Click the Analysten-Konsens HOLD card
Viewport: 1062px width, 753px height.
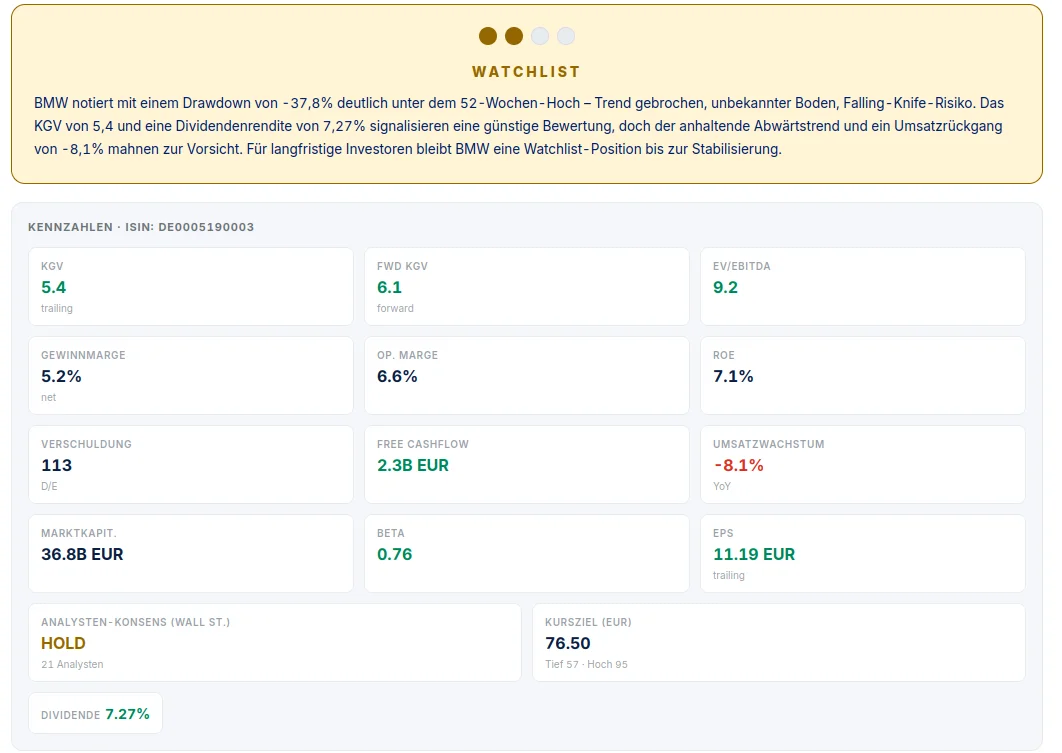[x=275, y=643]
